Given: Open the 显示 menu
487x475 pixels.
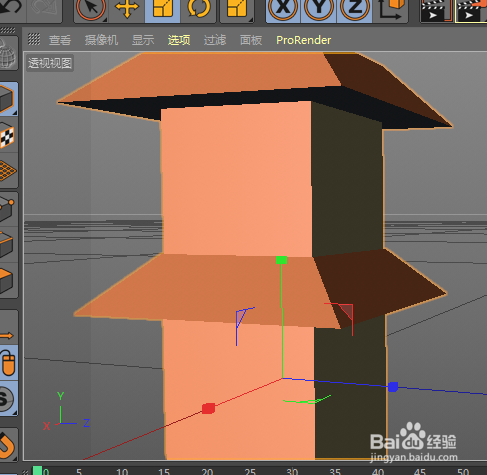Looking at the screenshot, I should tap(143, 40).
